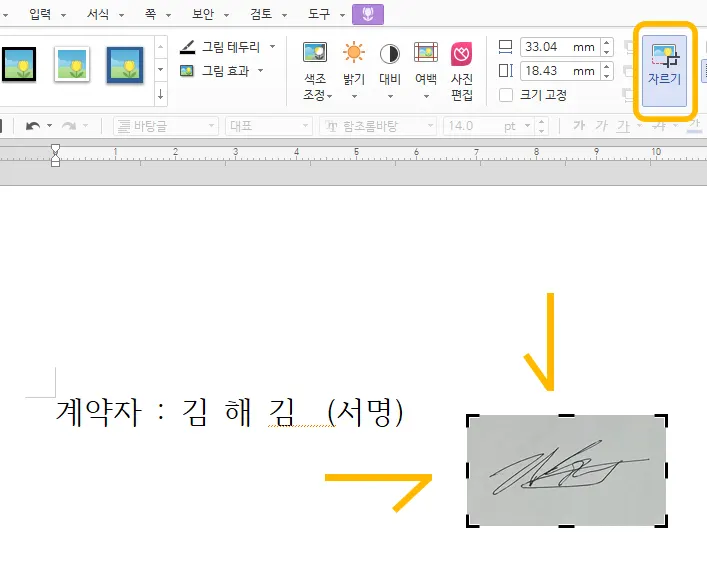Activate the 자르기 crop tool
707x577 pixels.
coord(664,71)
